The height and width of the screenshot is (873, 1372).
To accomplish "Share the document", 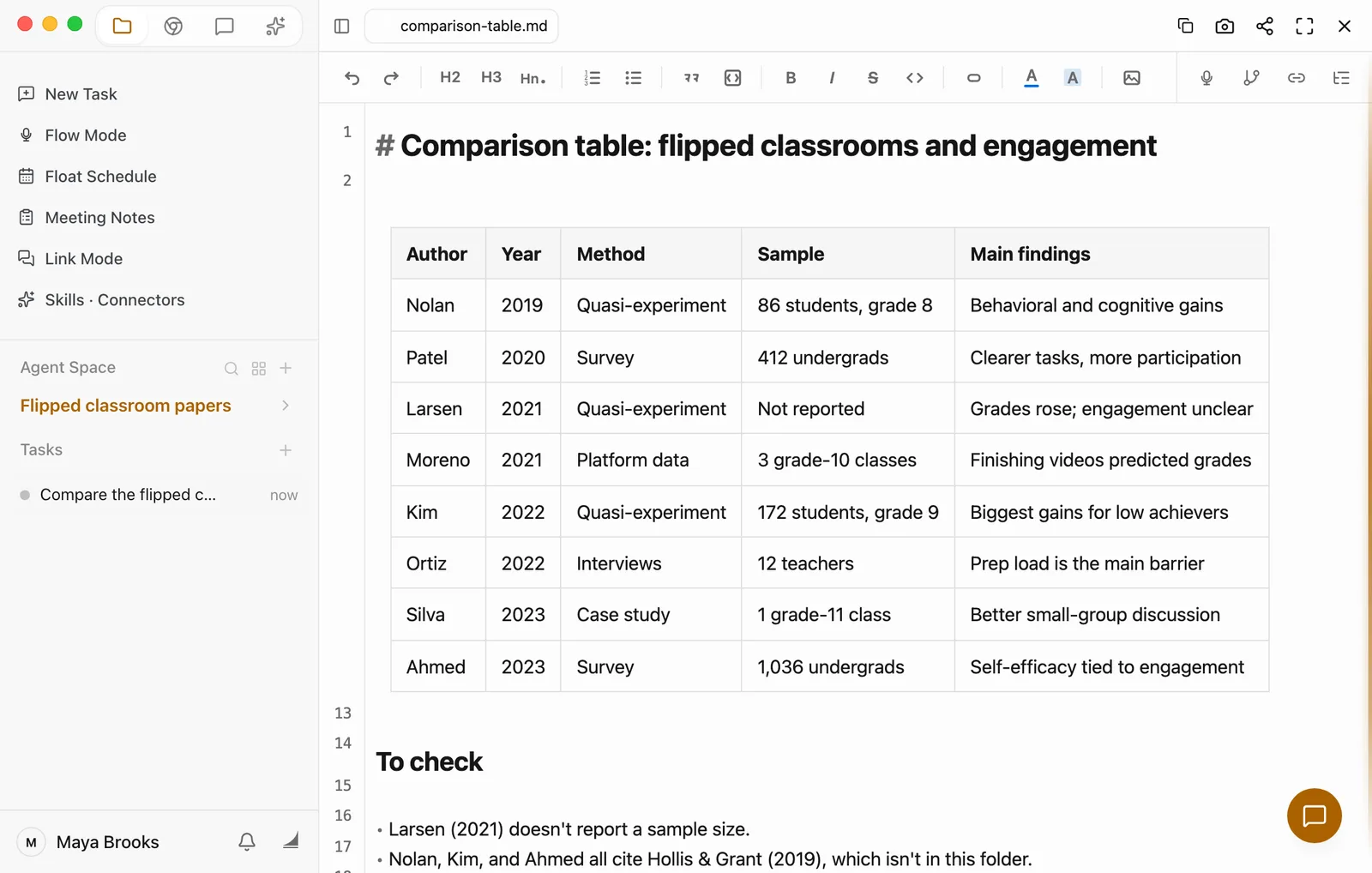I will [x=1265, y=26].
